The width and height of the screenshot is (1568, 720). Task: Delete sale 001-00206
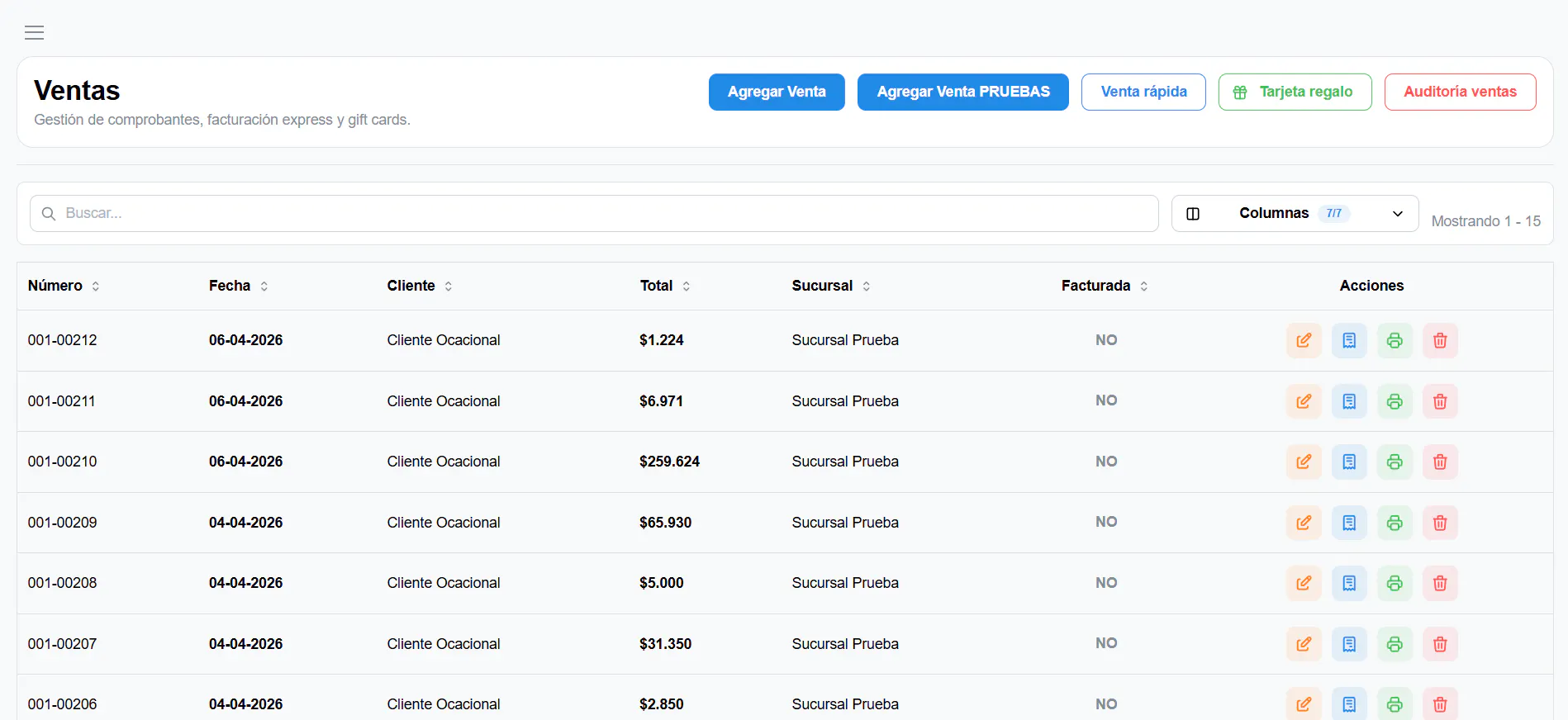tap(1440, 703)
